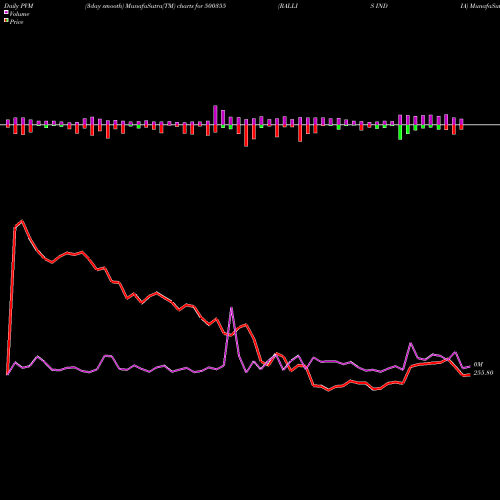This screenshot has height=500, width=500.
Task: Select the Volume legend label
Action: tap(19, 14)
